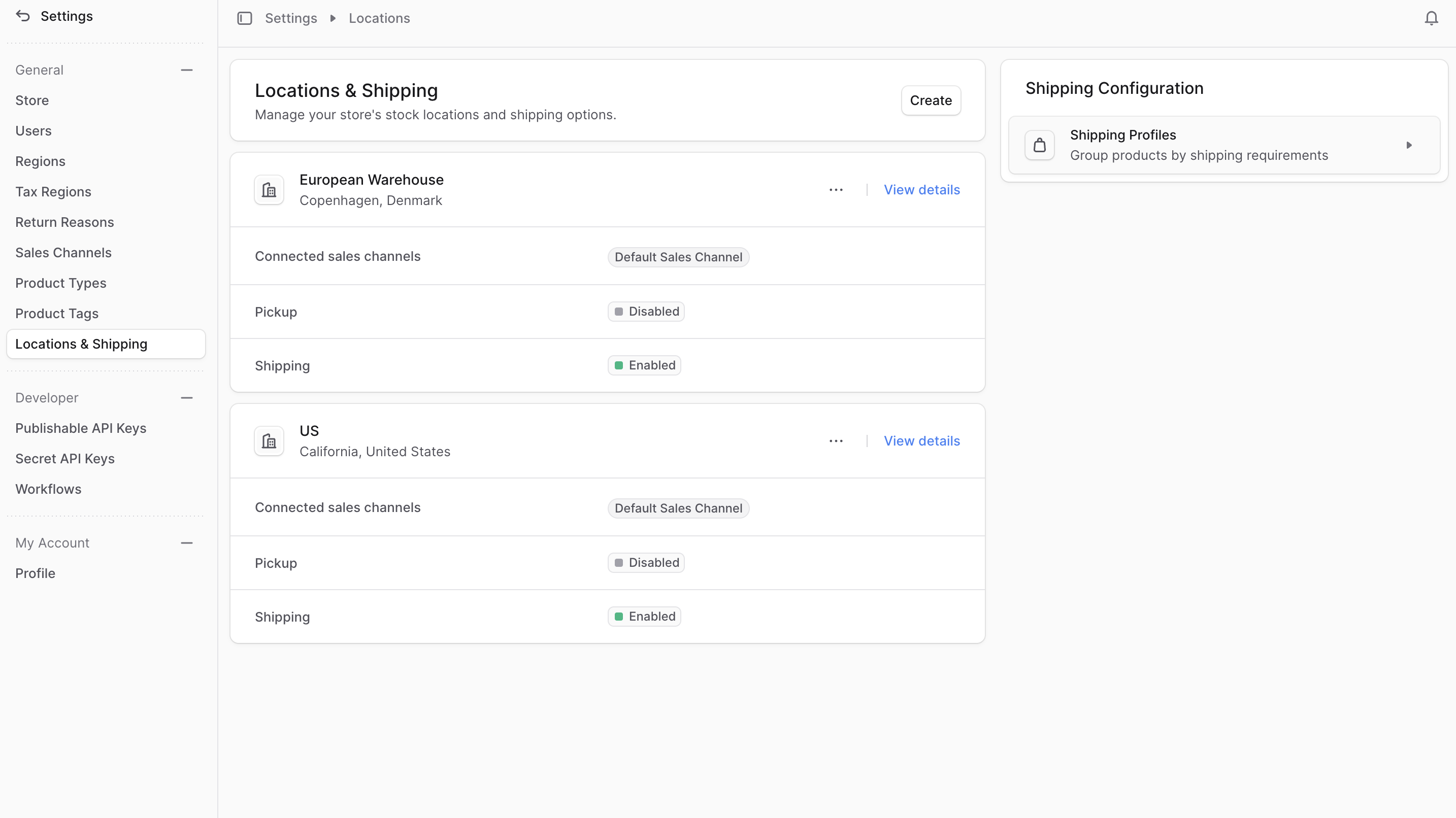
Task: Collapse the Developer section in sidebar
Action: coord(186,398)
